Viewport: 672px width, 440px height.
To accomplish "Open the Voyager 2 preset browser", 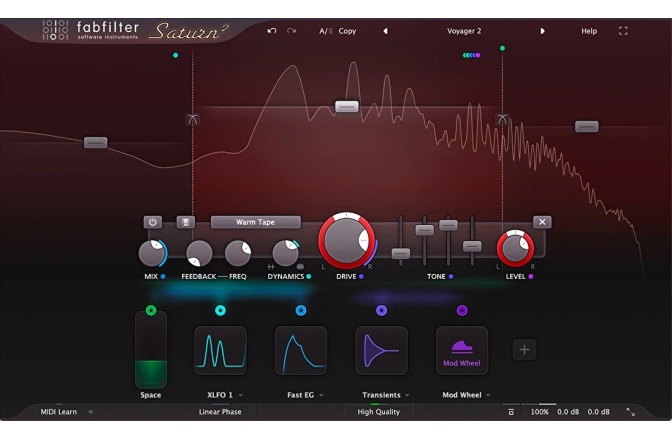I will [464, 31].
